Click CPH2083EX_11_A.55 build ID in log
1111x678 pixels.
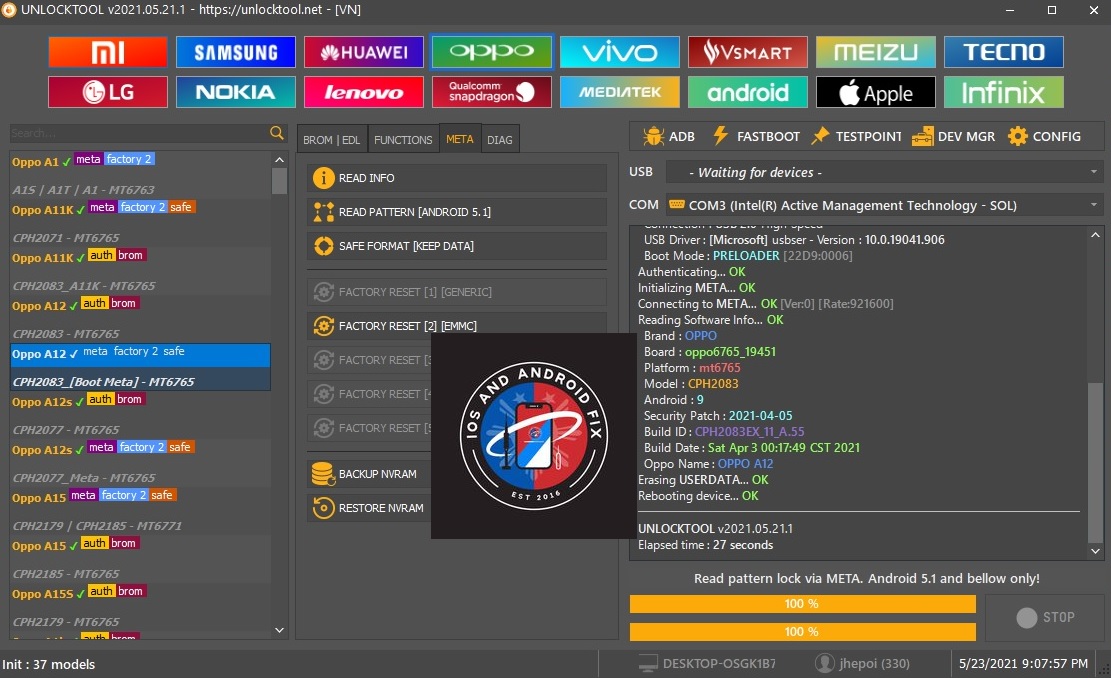[749, 431]
